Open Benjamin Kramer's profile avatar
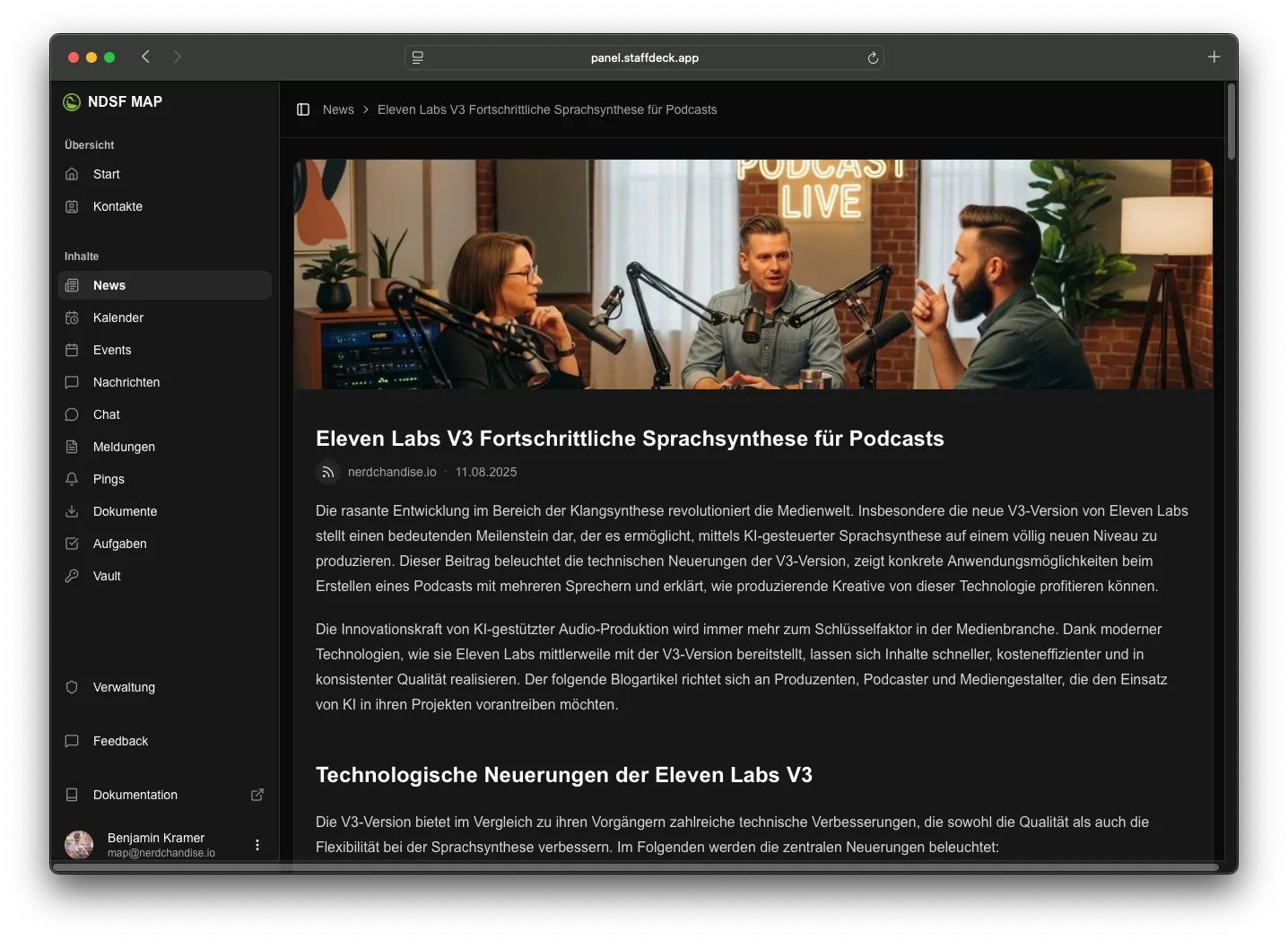Image resolution: width=1288 pixels, height=940 pixels. tap(79, 845)
